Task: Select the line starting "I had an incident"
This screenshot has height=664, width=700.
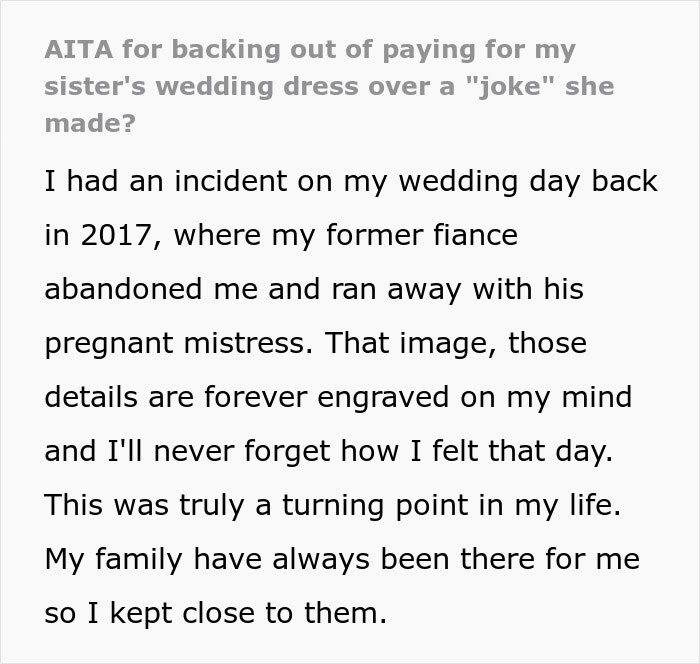Action: pyautogui.click(x=351, y=182)
